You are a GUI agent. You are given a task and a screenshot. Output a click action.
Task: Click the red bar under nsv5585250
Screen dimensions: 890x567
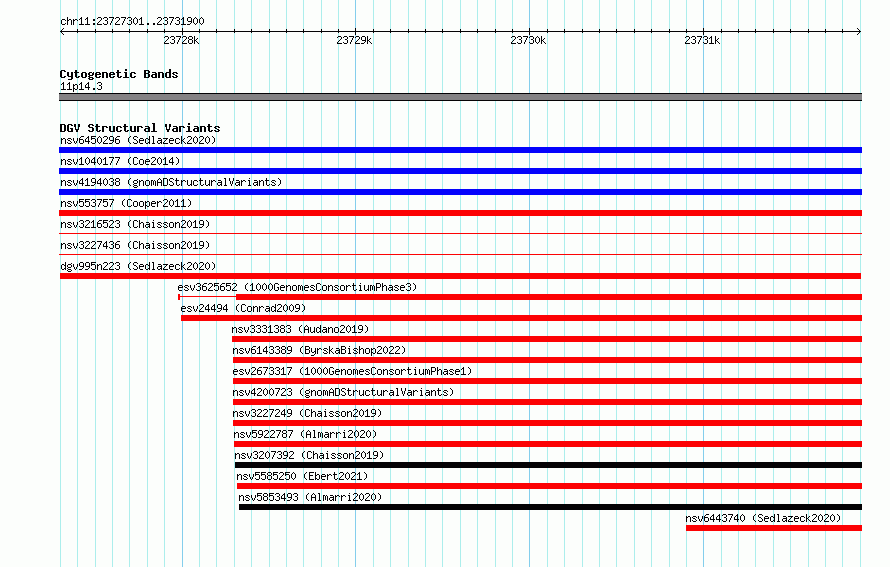tap(549, 486)
